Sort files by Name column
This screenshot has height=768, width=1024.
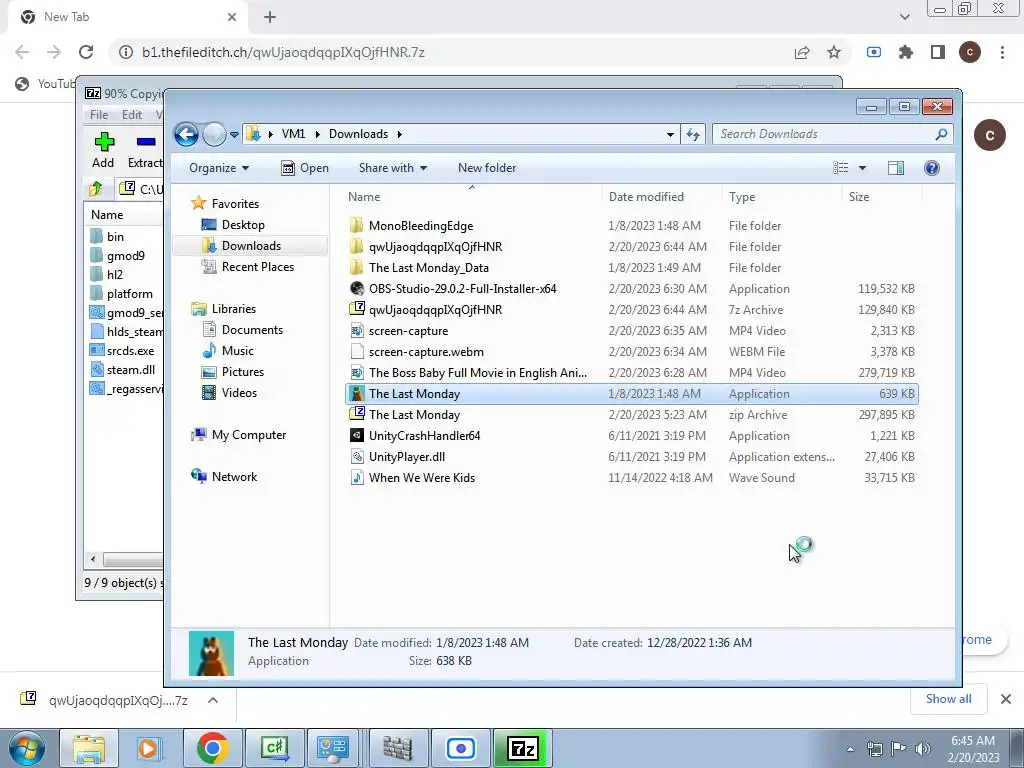[364, 197]
